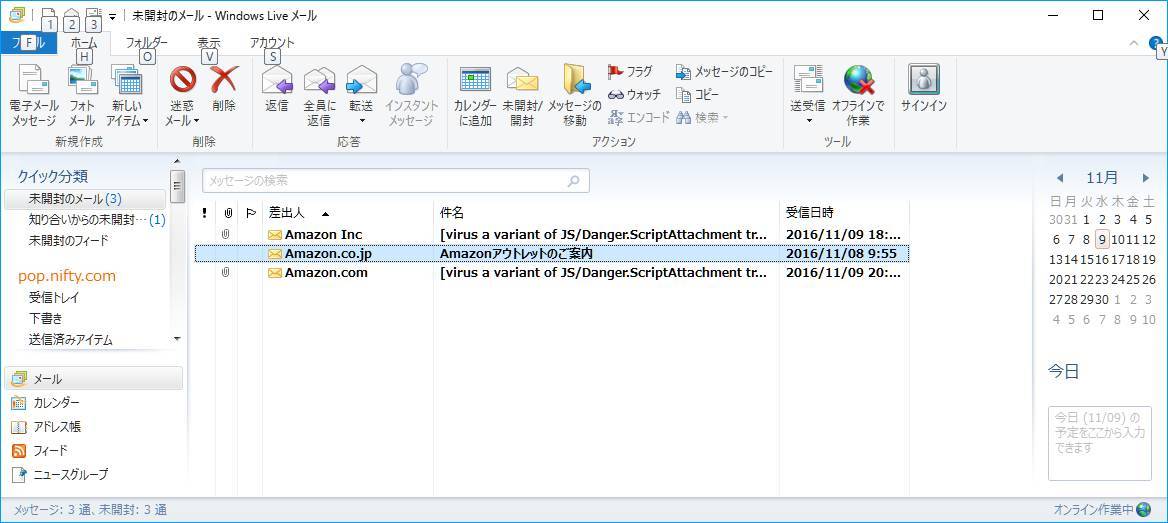This screenshot has height=523, width=1168.
Task: Sort by the flag column header
Action: [x=251, y=213]
